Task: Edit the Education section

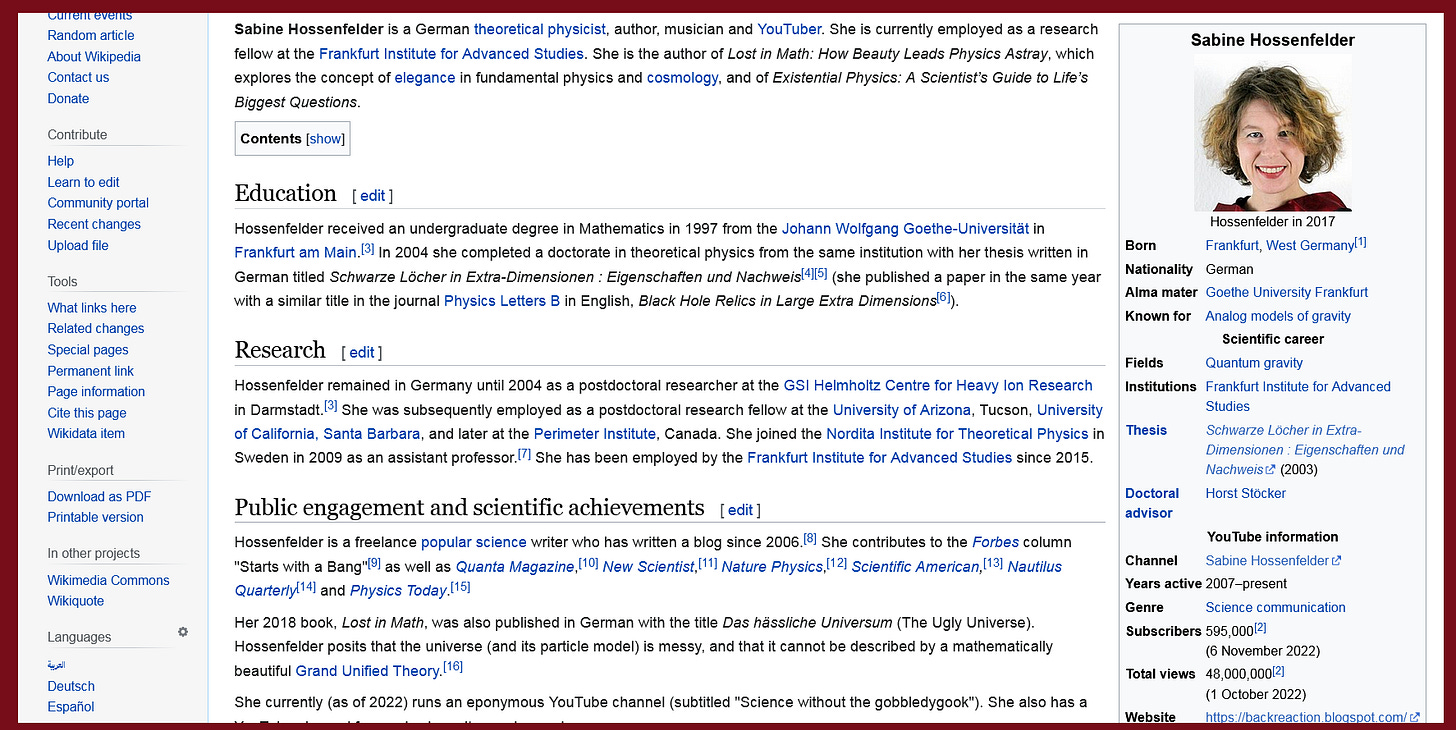Action: (372, 196)
